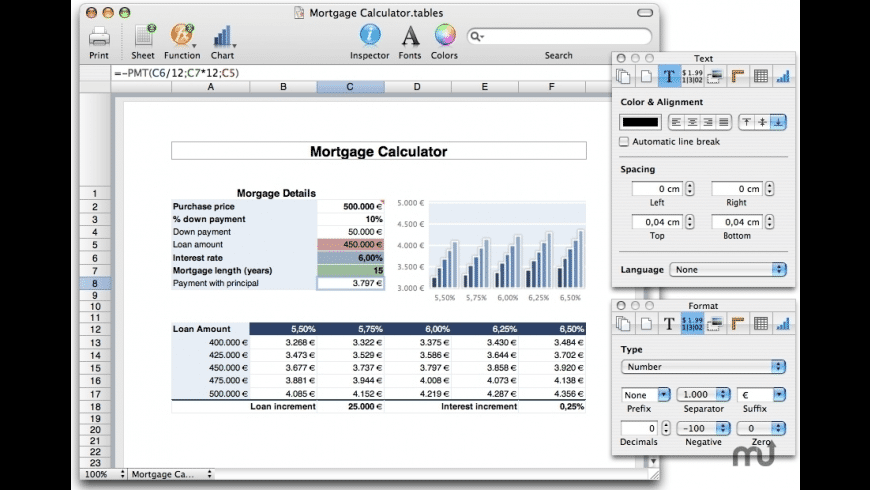This screenshot has height=490, width=870.
Task: Click the Print toolbar icon
Action: pyautogui.click(x=99, y=37)
